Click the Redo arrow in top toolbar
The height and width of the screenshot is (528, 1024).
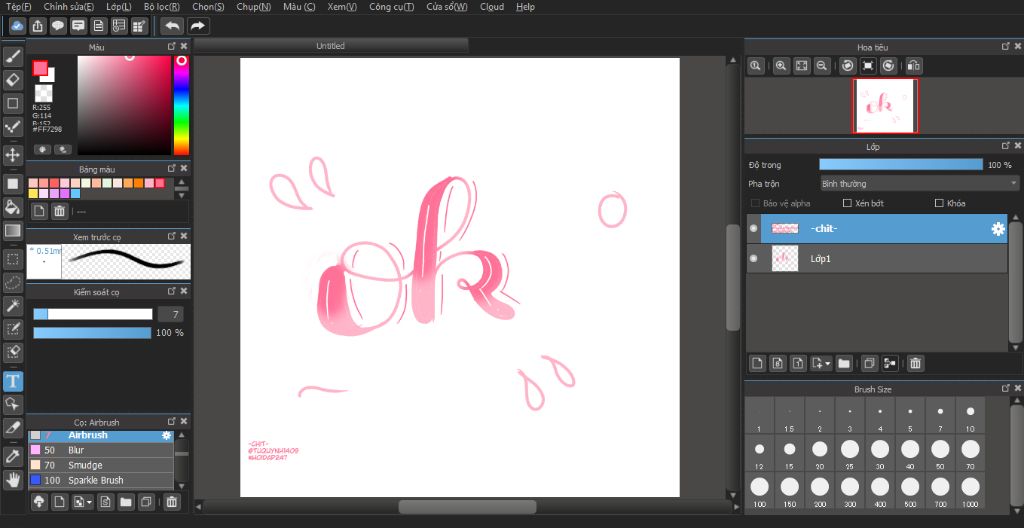[x=197, y=26]
